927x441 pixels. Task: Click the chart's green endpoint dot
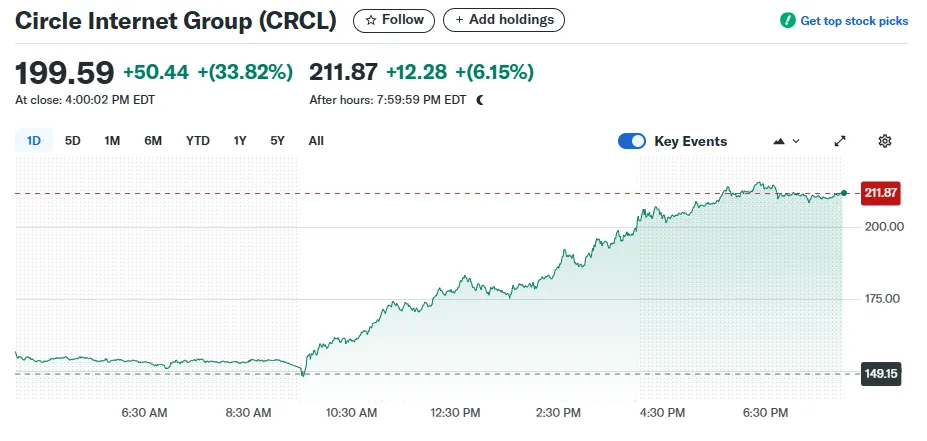(844, 193)
